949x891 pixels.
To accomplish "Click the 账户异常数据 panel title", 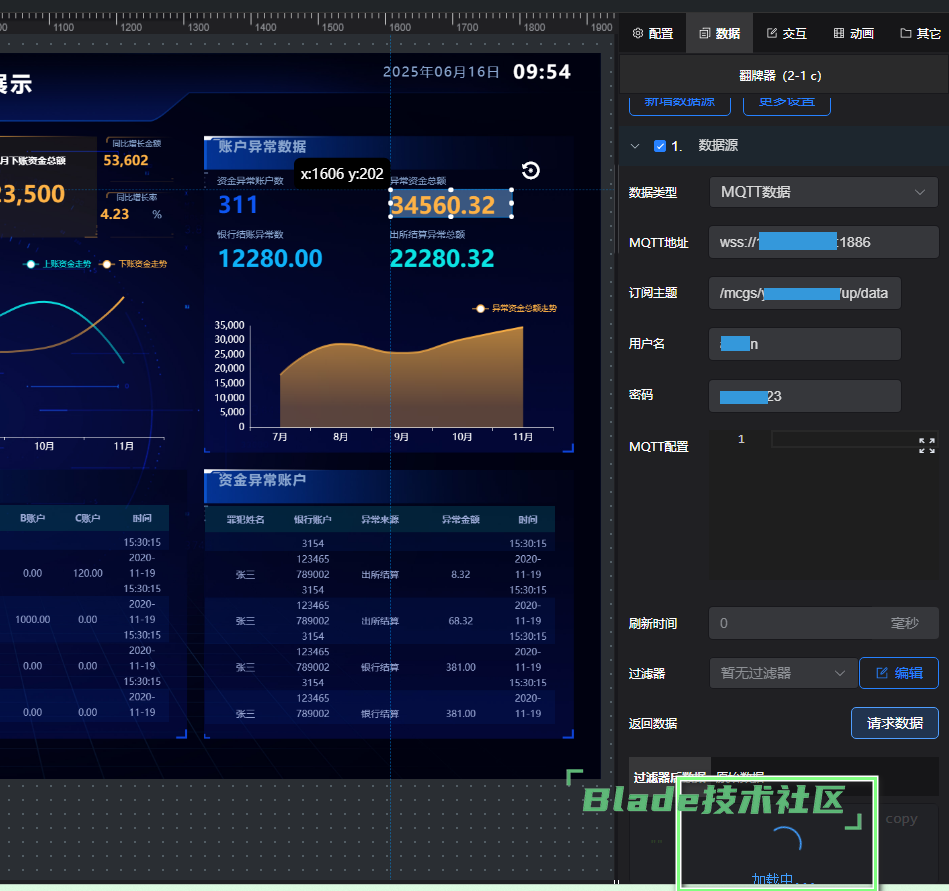I will [262, 146].
